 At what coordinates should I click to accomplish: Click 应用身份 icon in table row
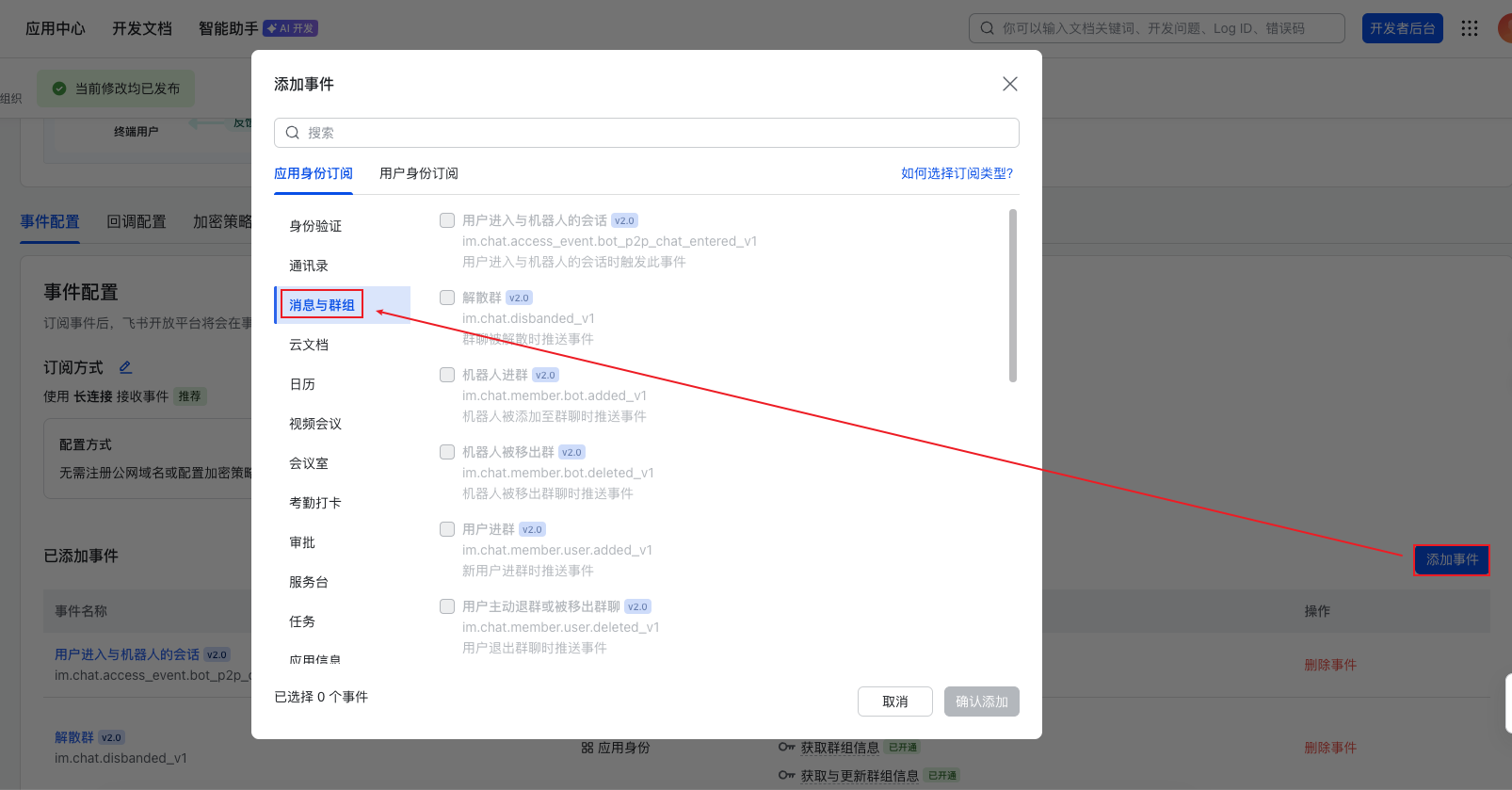click(x=587, y=748)
